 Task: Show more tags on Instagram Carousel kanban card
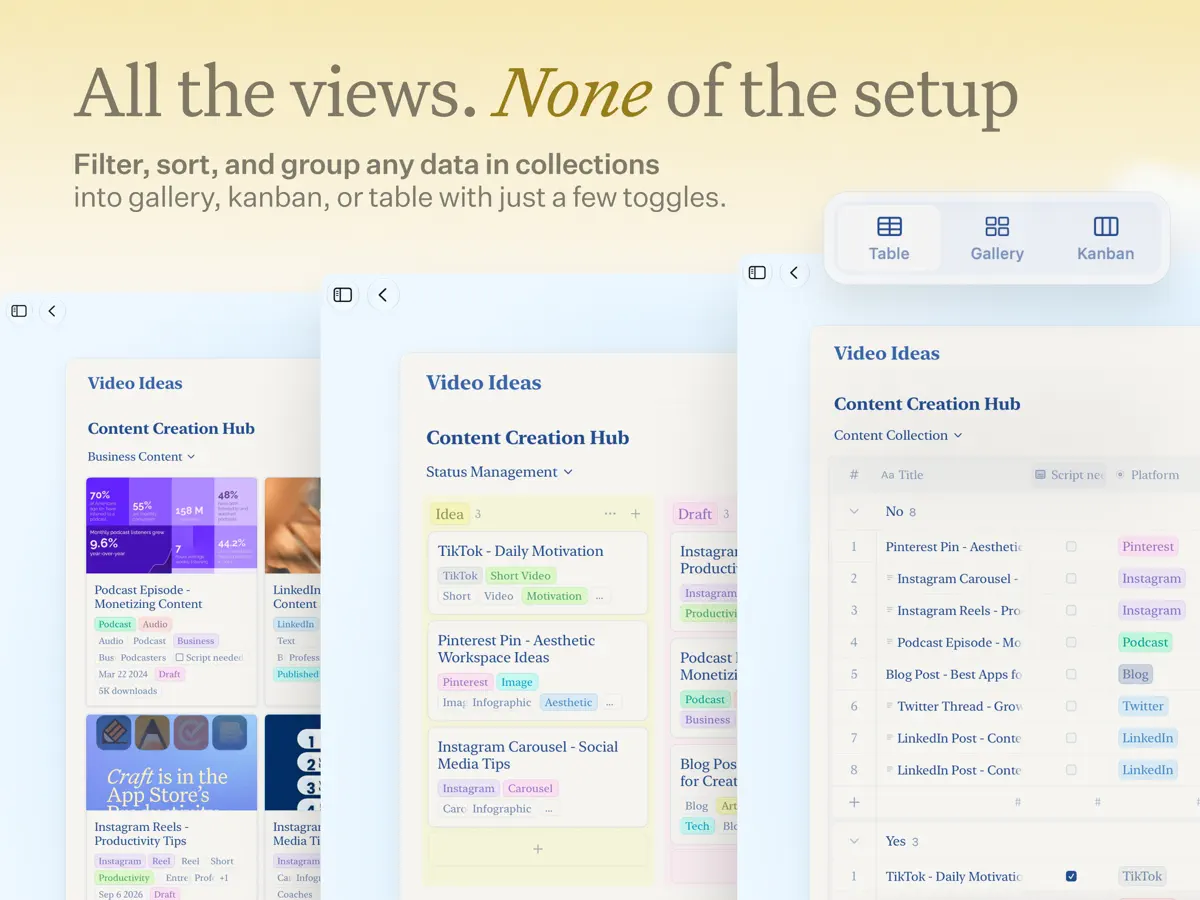point(549,809)
